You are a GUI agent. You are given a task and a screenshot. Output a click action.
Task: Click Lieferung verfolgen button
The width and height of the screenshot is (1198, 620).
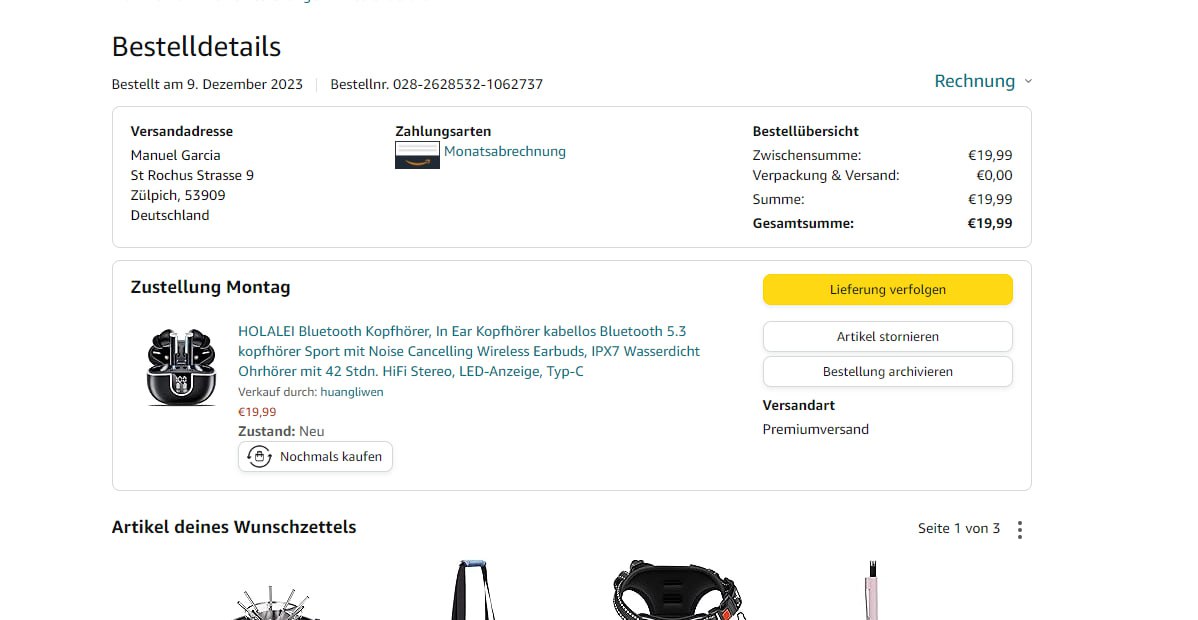pos(888,290)
